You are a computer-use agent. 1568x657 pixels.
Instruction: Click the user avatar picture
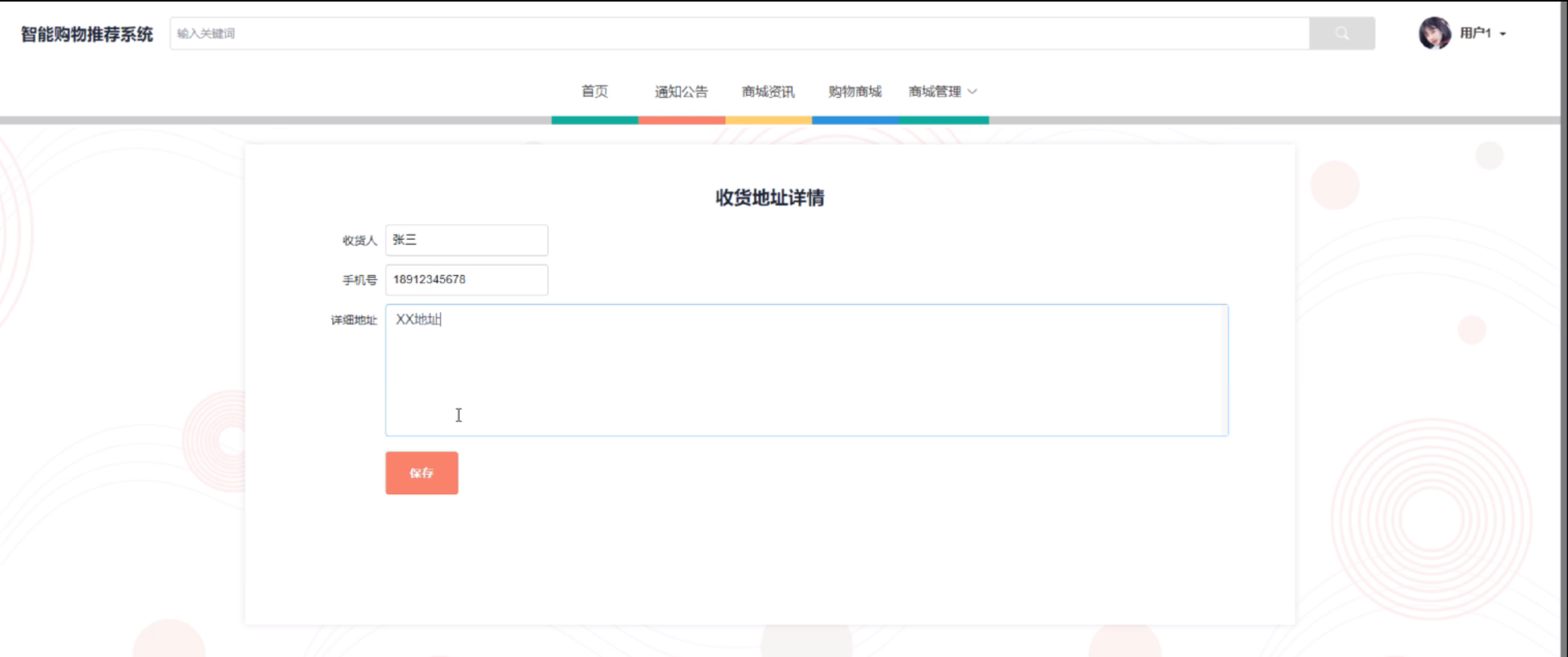click(x=1434, y=33)
